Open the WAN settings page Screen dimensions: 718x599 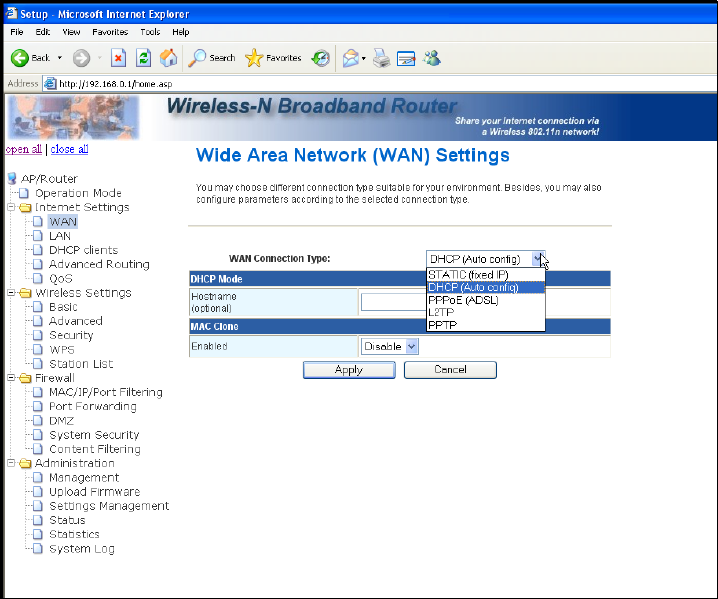[63, 222]
